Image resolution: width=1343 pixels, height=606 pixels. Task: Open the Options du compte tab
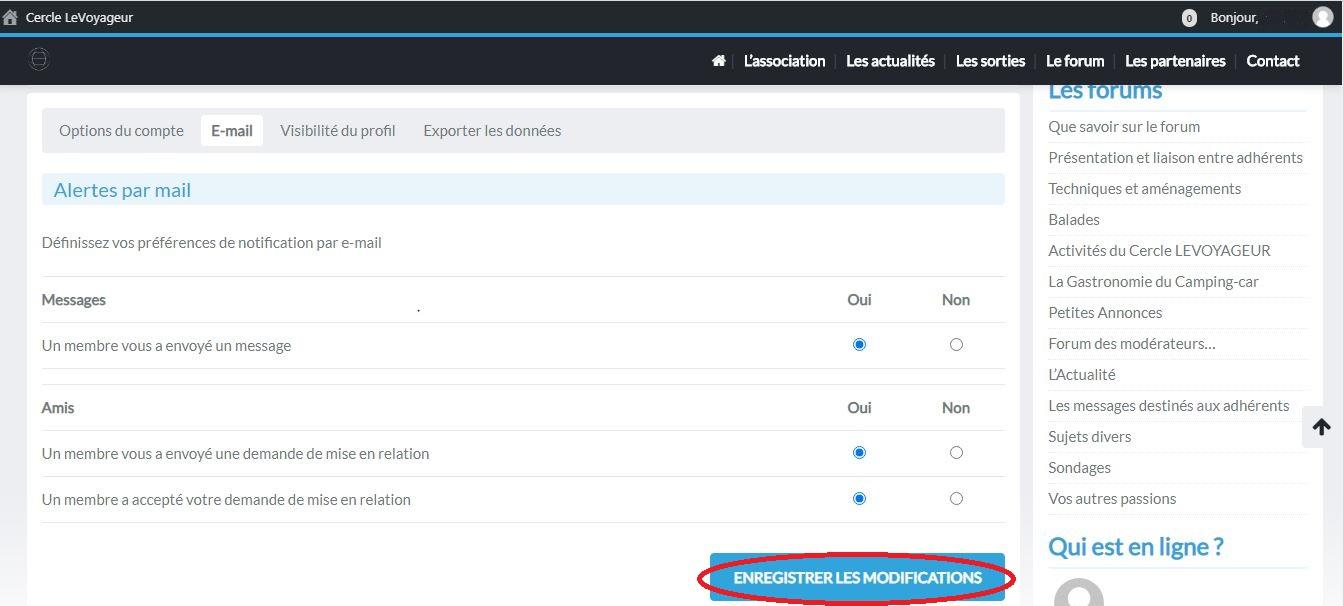pos(121,131)
